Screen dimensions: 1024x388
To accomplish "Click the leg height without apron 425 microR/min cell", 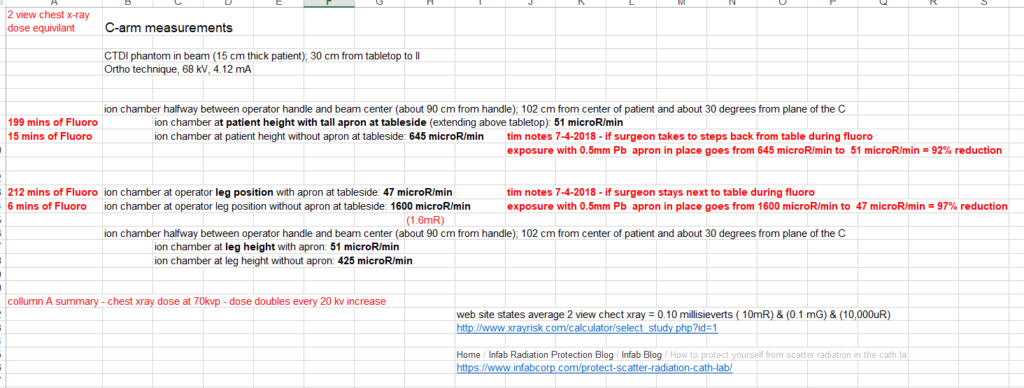I will point(283,261).
